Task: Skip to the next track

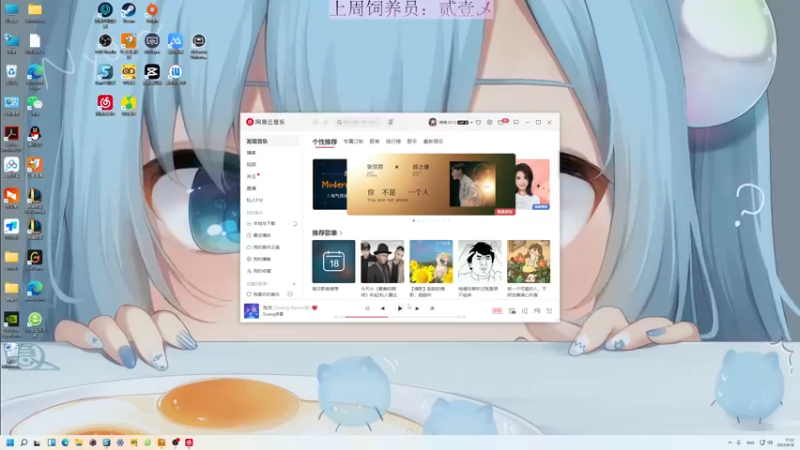Action: [x=417, y=308]
